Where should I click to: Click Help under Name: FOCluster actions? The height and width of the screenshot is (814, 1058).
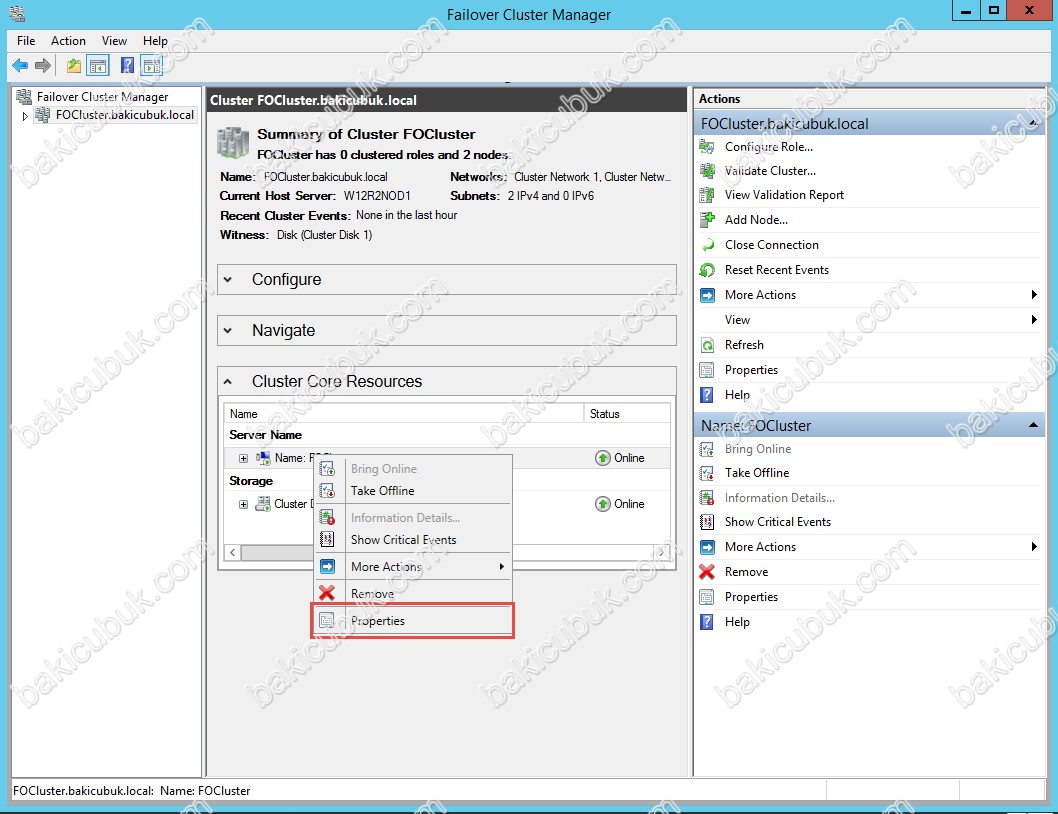click(x=737, y=622)
